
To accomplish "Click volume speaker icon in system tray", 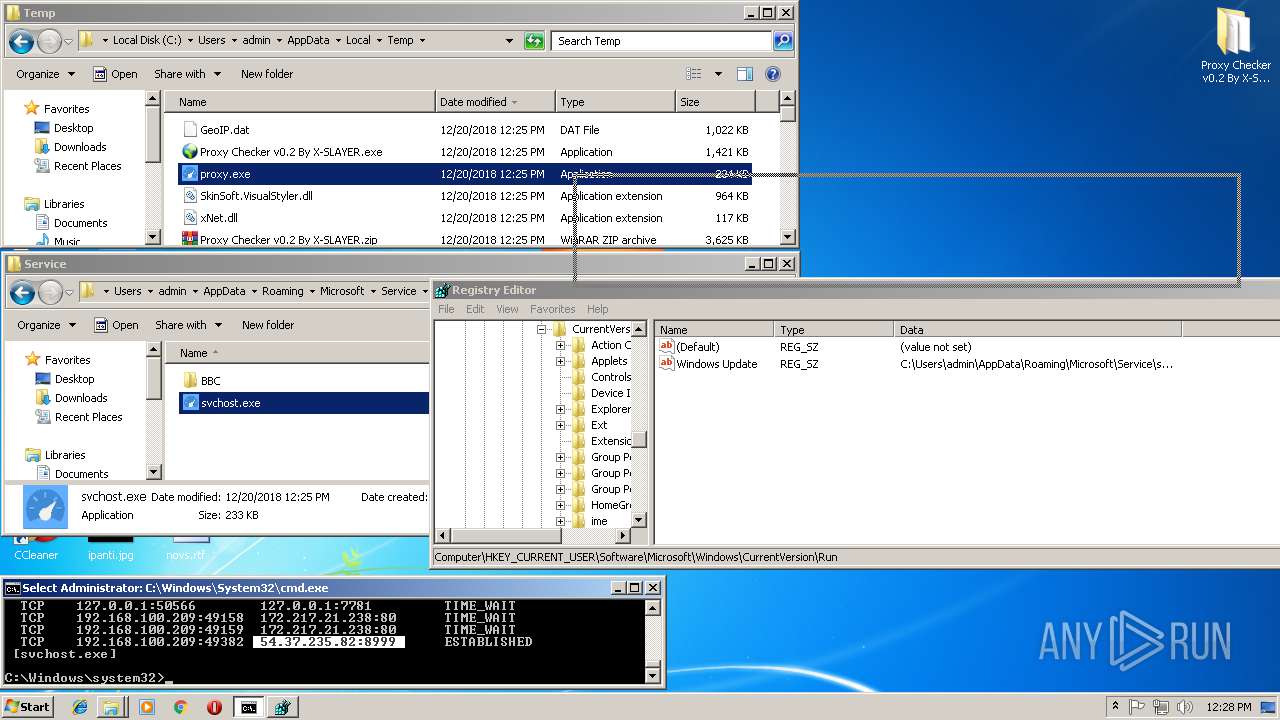I will point(1185,707).
